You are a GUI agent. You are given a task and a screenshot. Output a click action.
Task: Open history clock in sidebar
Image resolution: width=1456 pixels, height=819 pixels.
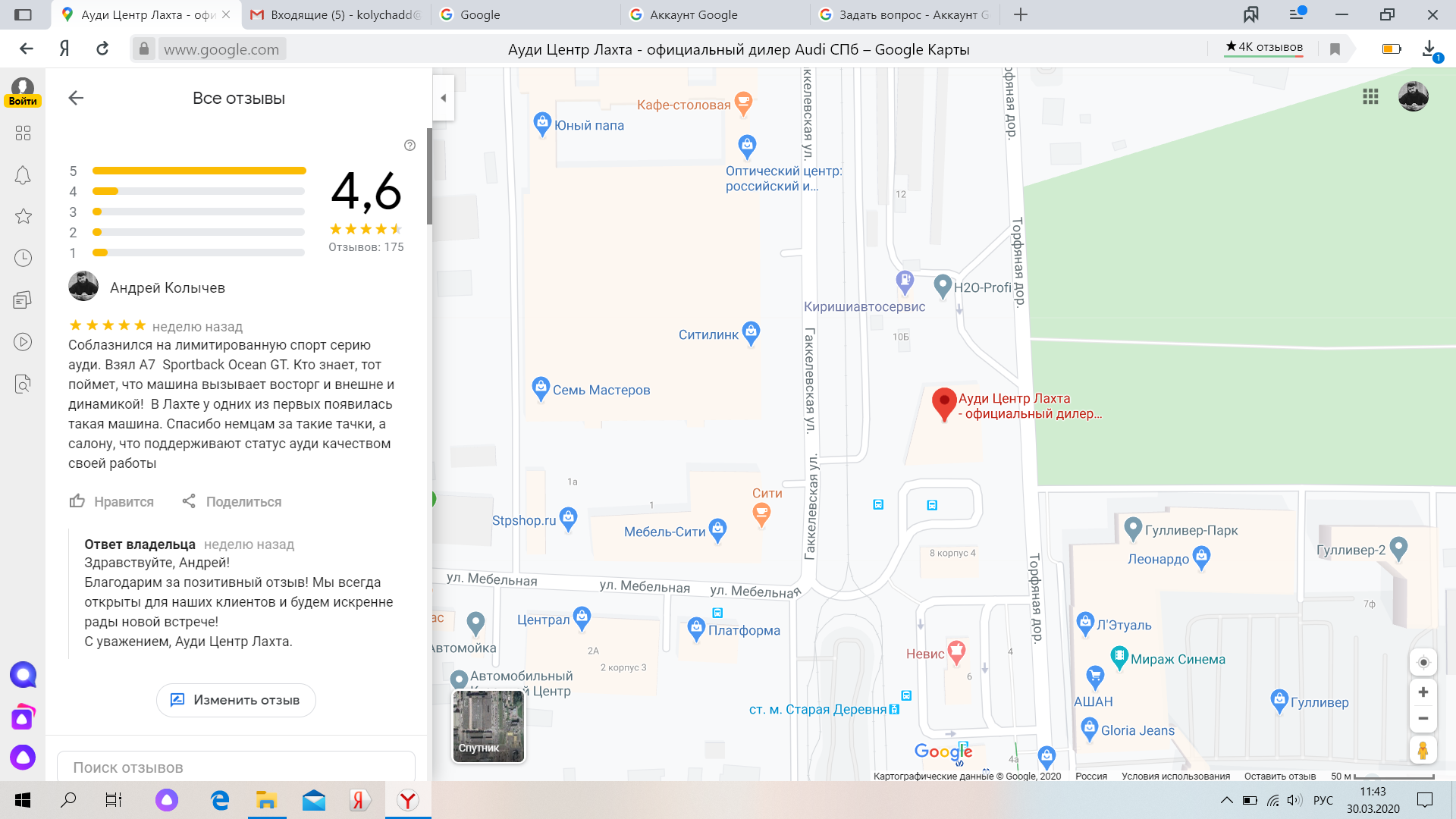pyautogui.click(x=23, y=258)
